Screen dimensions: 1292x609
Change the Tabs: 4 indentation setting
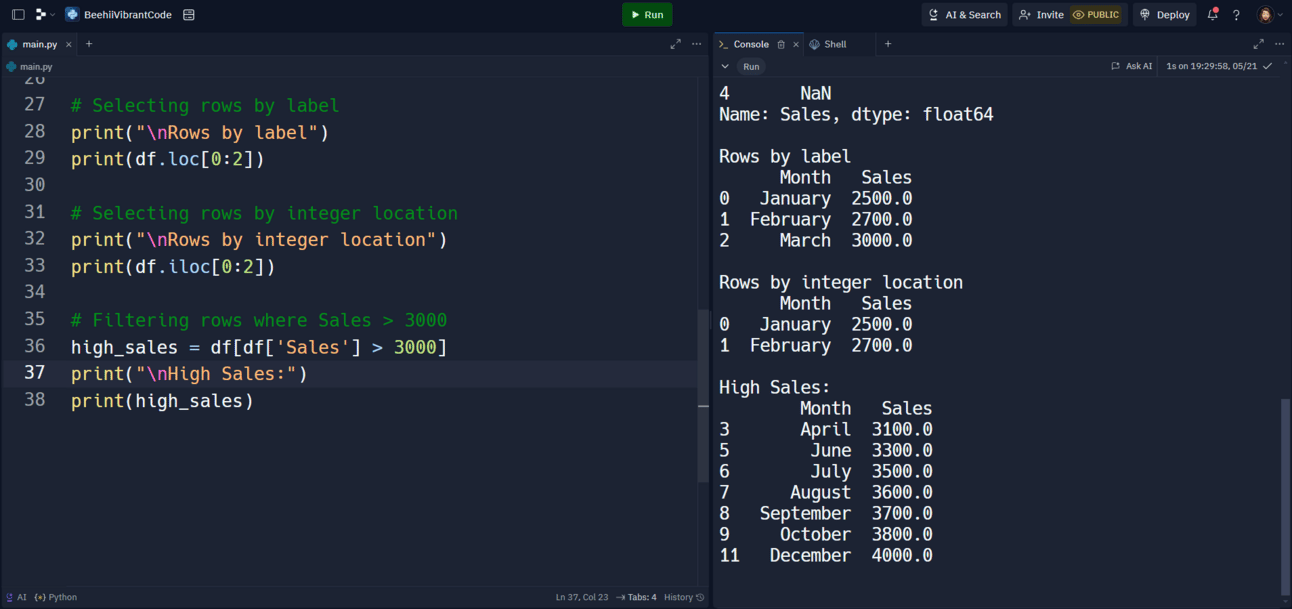tap(637, 597)
